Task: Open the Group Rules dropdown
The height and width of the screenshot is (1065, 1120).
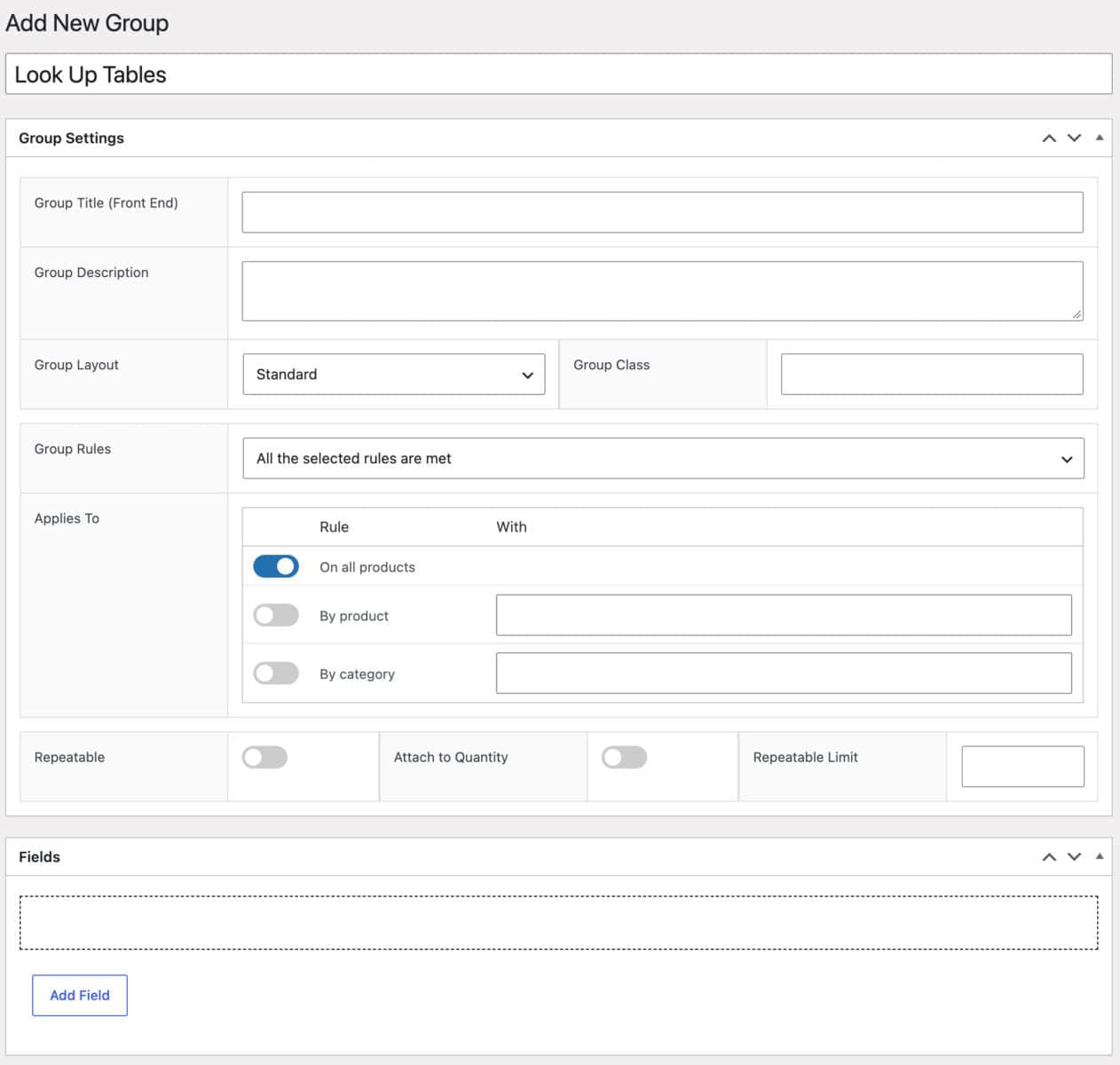Action: click(x=664, y=459)
